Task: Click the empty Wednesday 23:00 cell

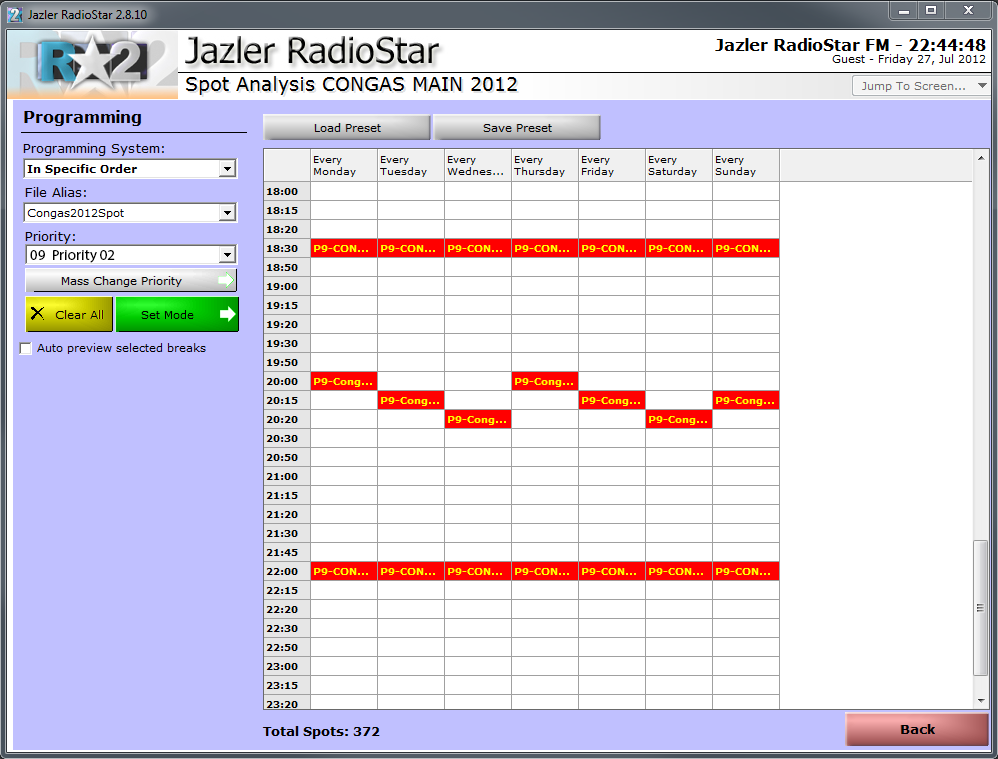Action: click(x=478, y=666)
